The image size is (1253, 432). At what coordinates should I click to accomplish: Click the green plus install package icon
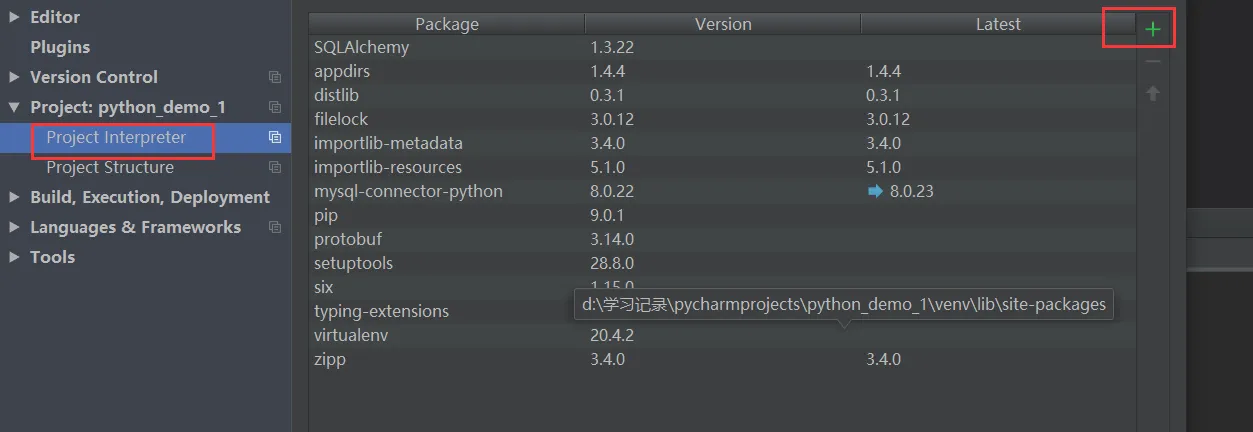[x=1153, y=30]
